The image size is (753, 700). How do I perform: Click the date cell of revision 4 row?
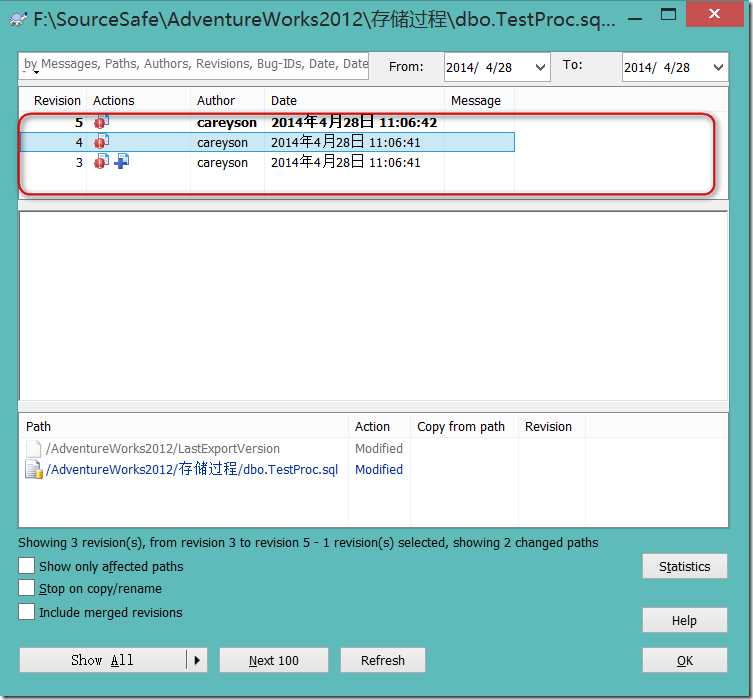pyautogui.click(x=346, y=142)
